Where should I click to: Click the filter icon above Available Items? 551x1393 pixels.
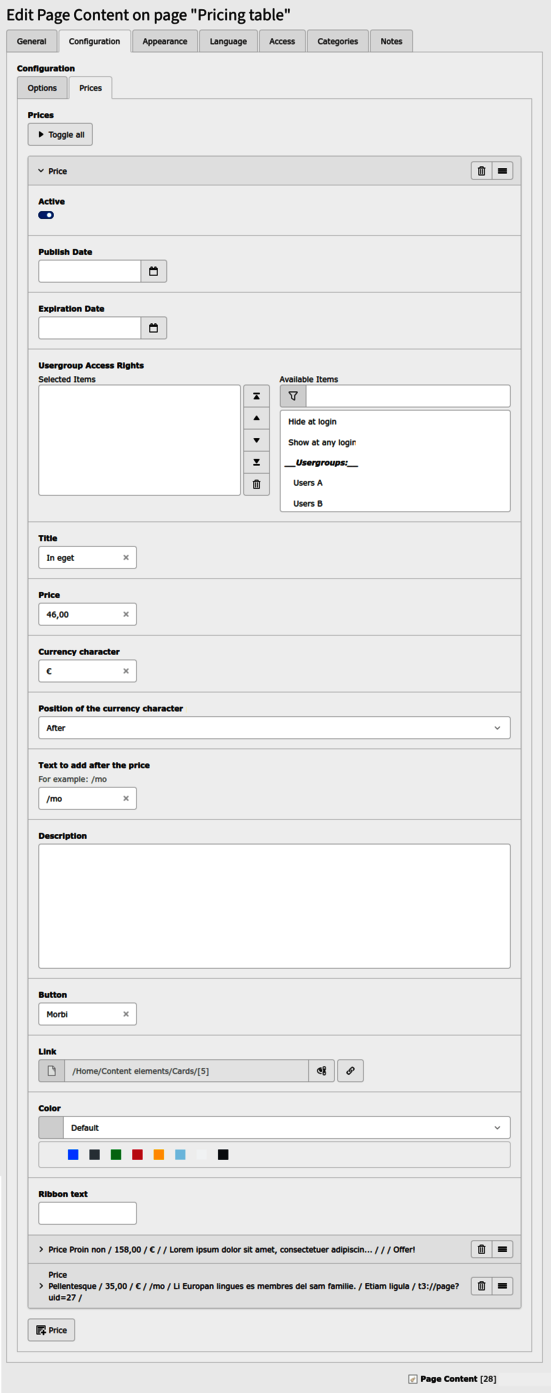tap(293, 396)
